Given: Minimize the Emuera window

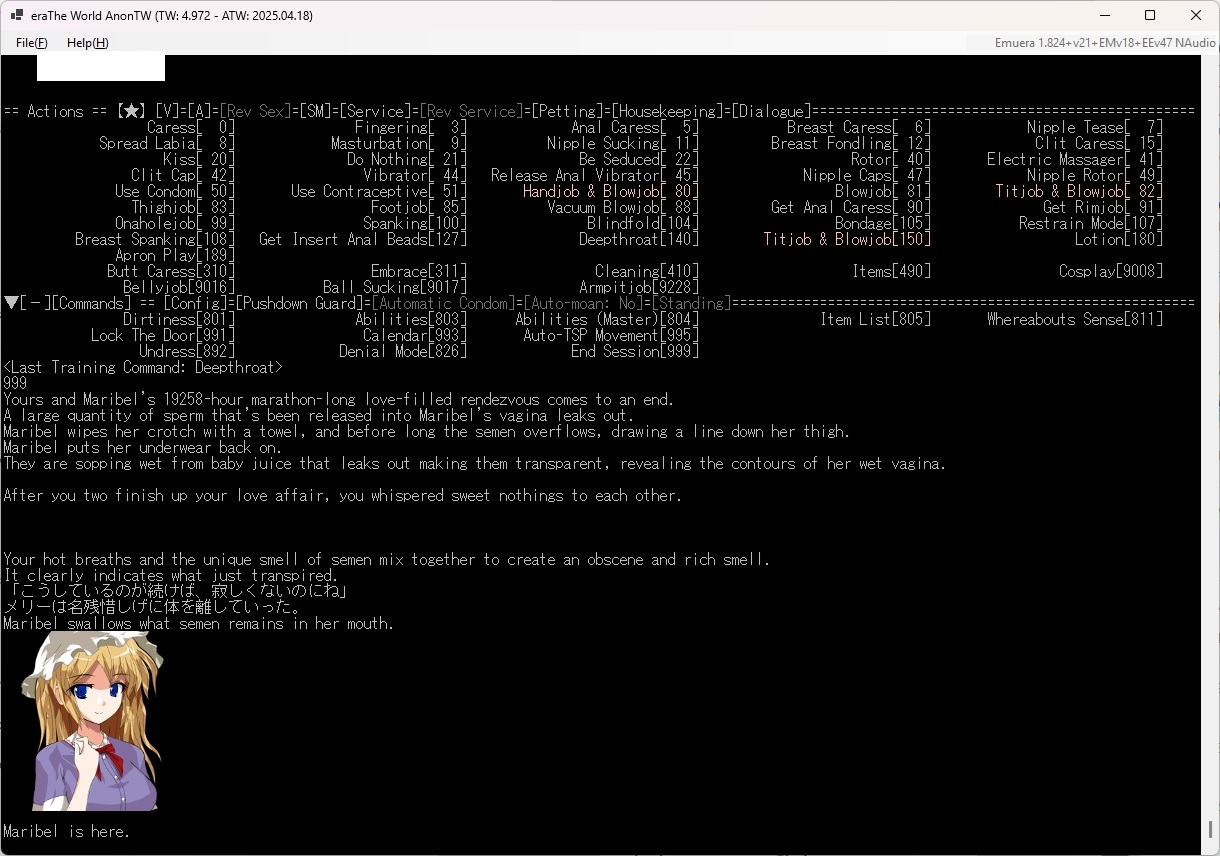Looking at the screenshot, I should [x=1104, y=15].
